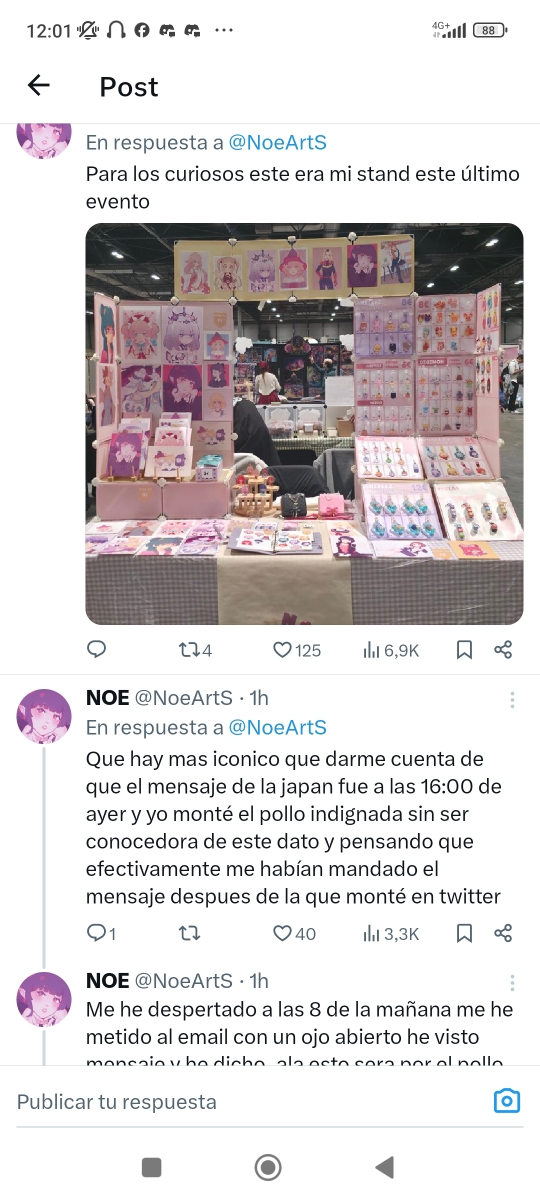View the 6,9K analytics of the photo tweet
Screen dimensions: 540x1200
tap(391, 650)
